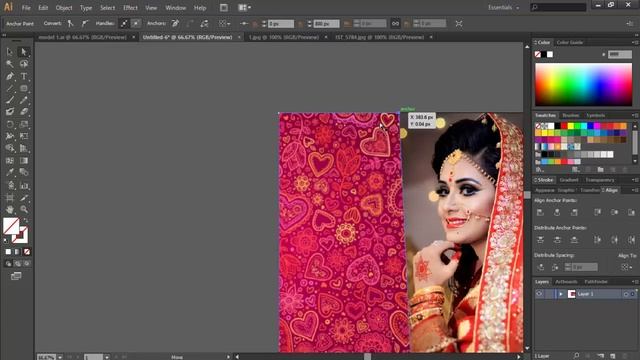Select the Gradient tool
The image size is (640, 360).
[24, 161]
